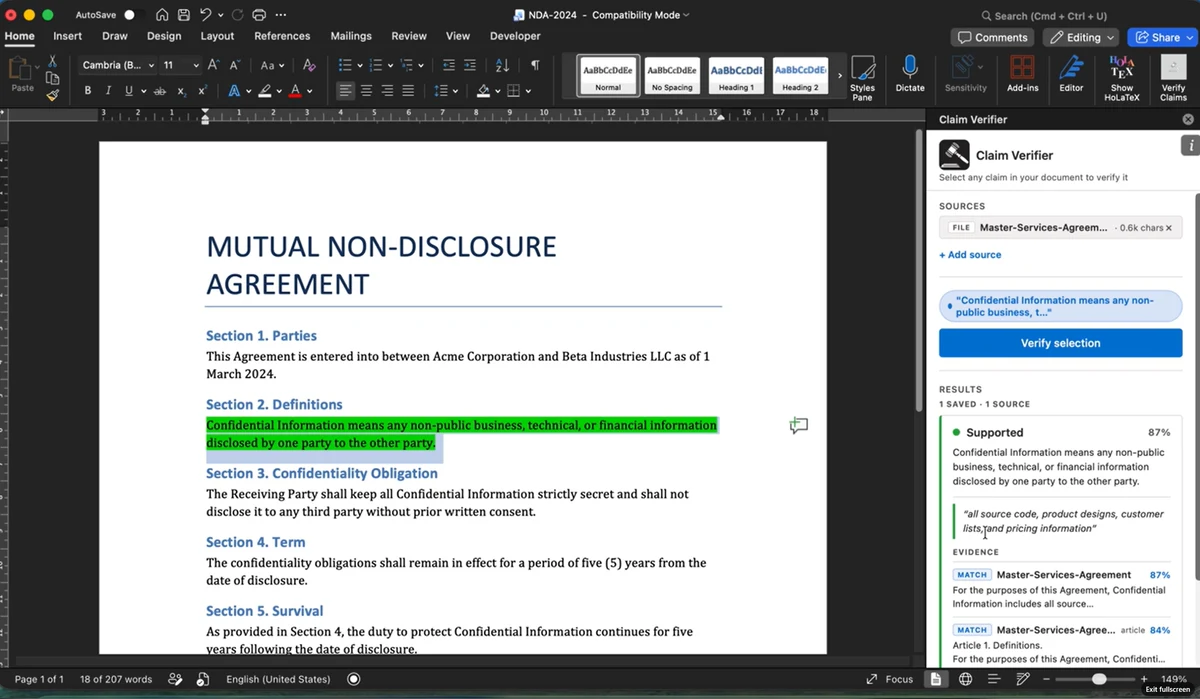Image resolution: width=1200 pixels, height=699 pixels.
Task: Click the document vertical scrollbar
Action: coord(919,270)
